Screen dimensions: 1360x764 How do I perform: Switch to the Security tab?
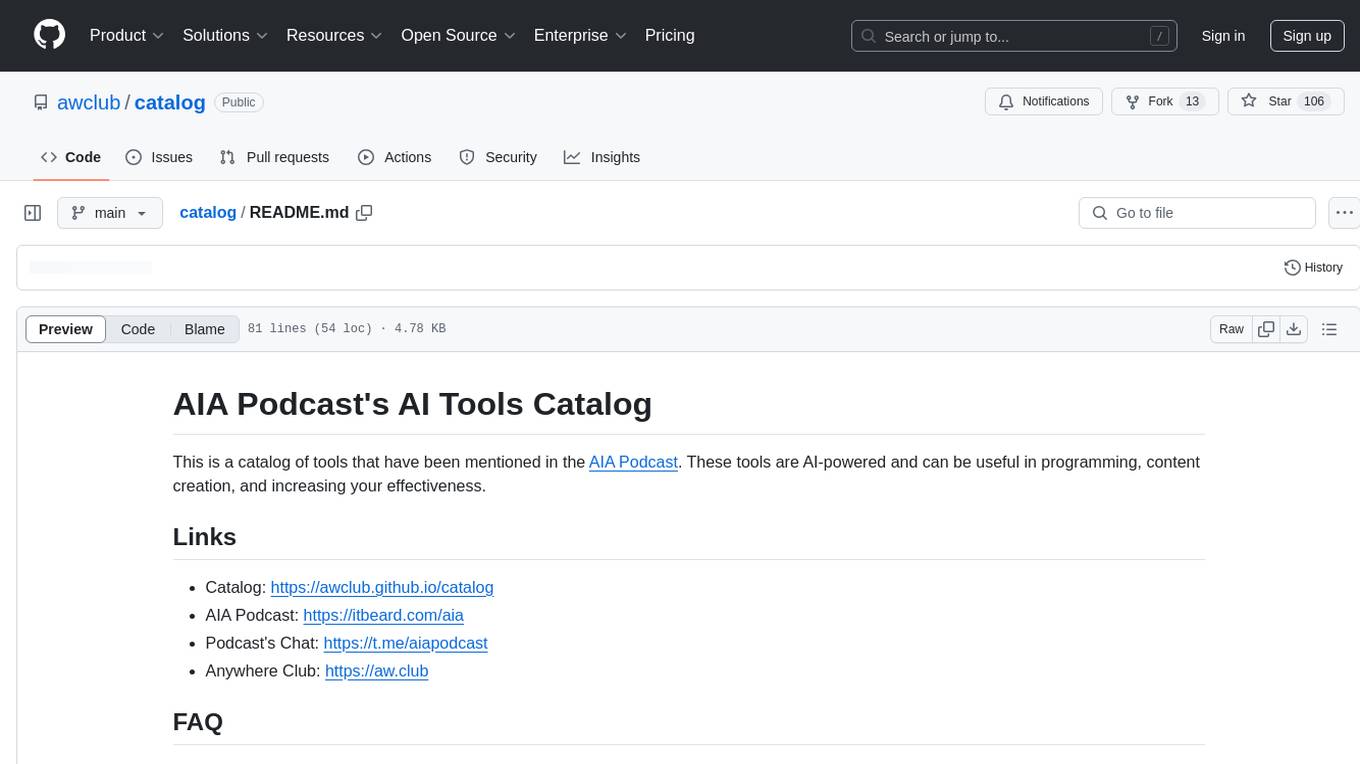498,157
